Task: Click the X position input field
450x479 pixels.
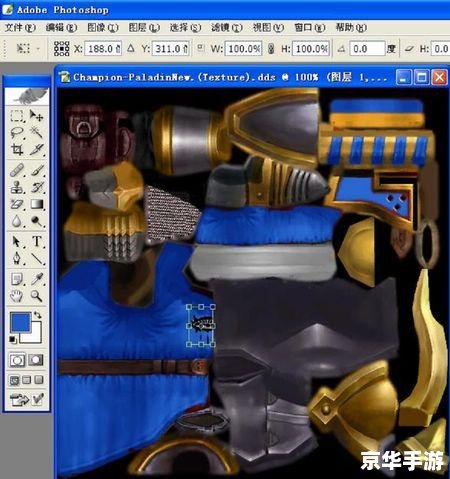Action: pos(103,49)
